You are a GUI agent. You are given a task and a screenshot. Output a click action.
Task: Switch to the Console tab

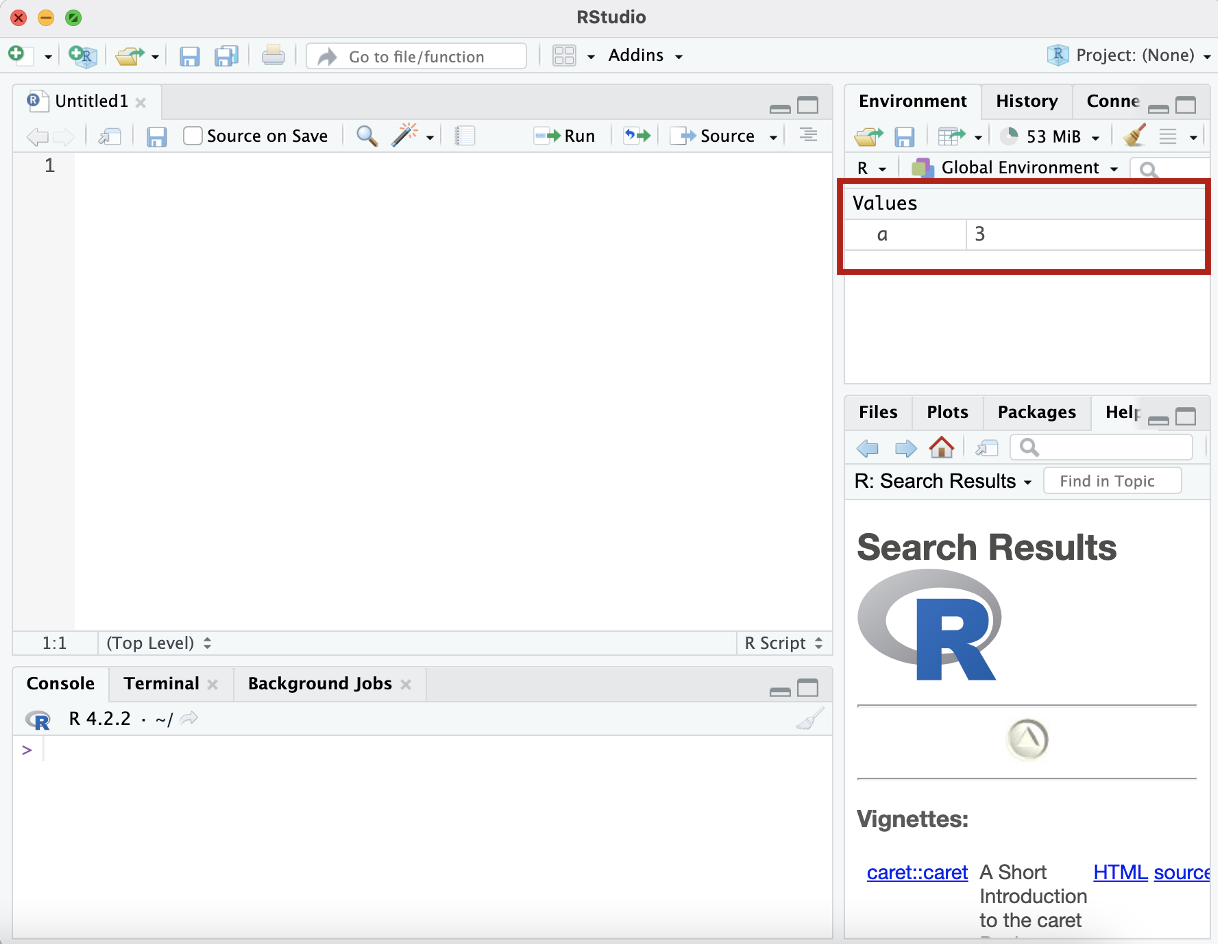coord(60,683)
